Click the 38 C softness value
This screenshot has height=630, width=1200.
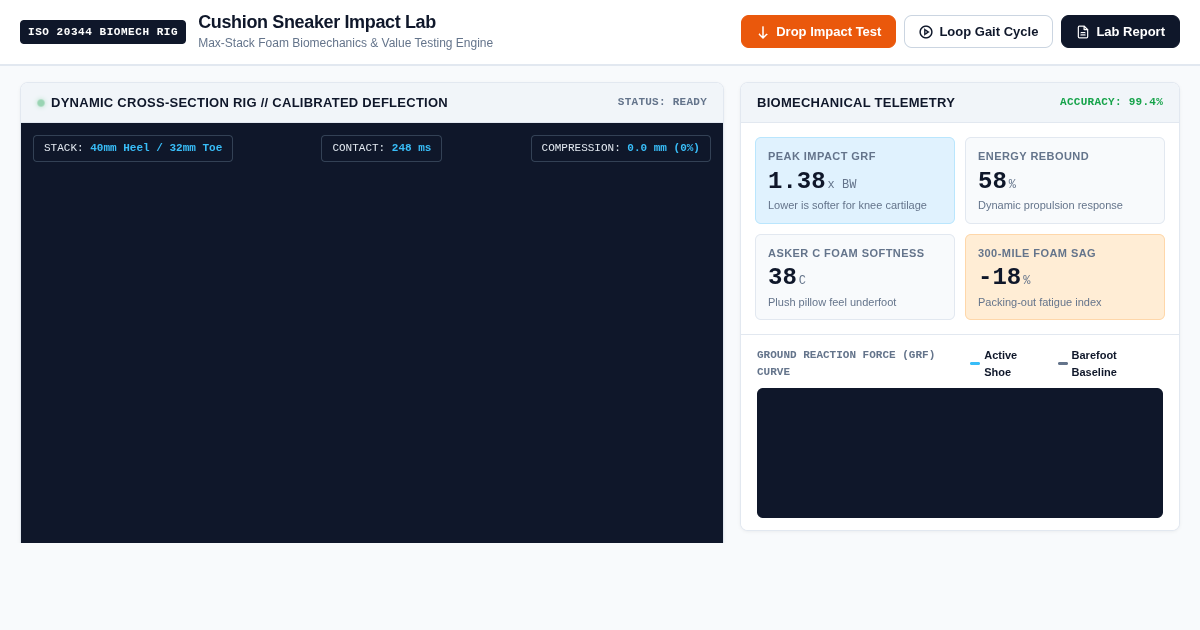[787, 277]
